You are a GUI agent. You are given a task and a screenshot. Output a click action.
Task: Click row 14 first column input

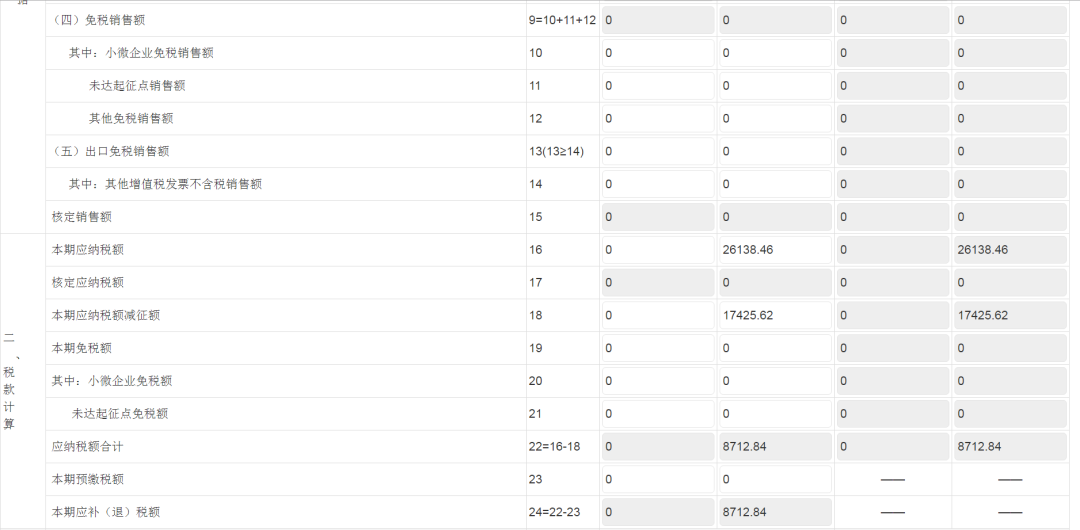coord(658,184)
